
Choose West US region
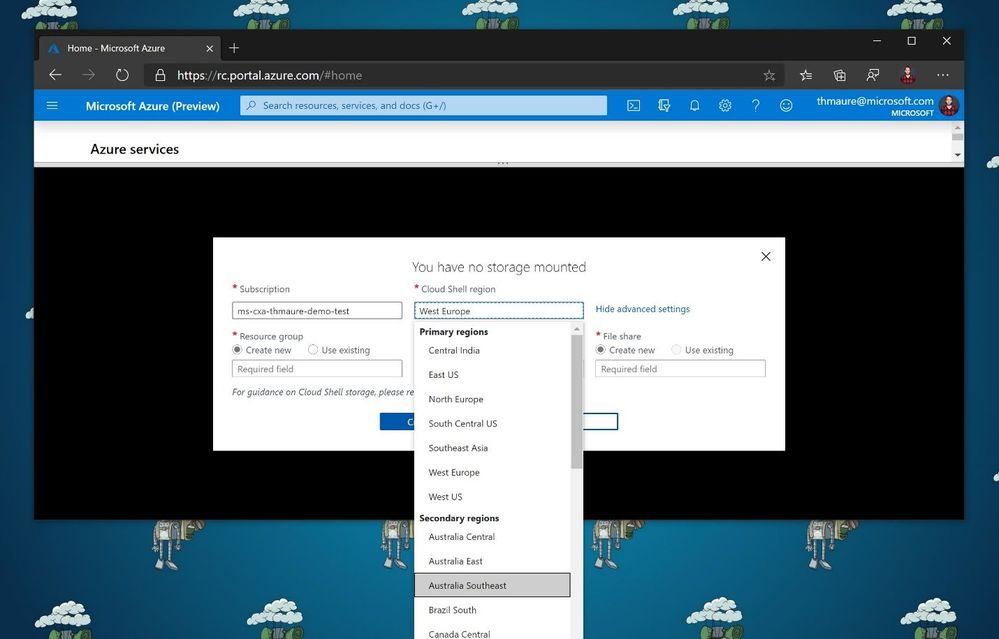(492, 497)
